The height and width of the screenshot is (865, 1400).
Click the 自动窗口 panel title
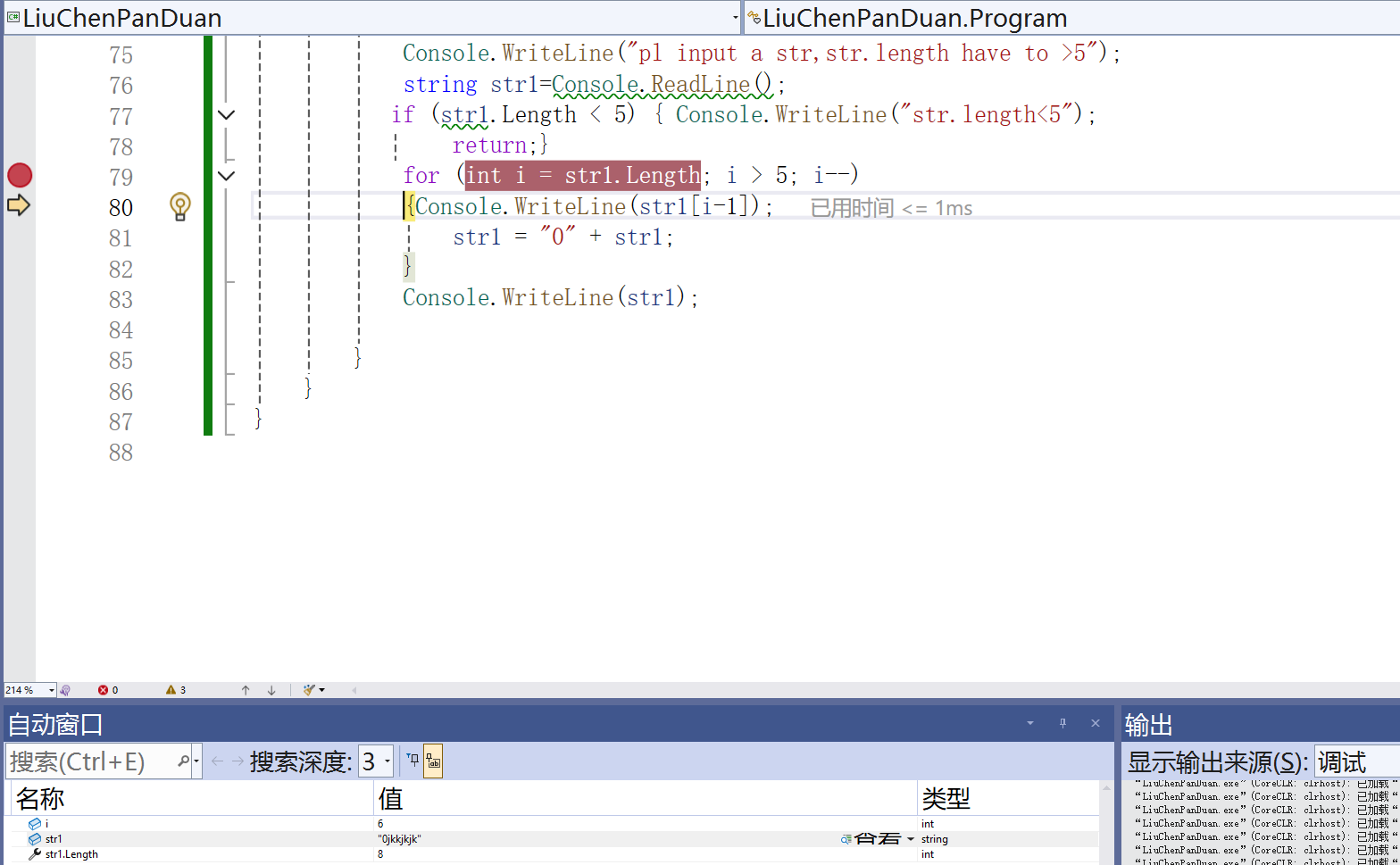(55, 724)
